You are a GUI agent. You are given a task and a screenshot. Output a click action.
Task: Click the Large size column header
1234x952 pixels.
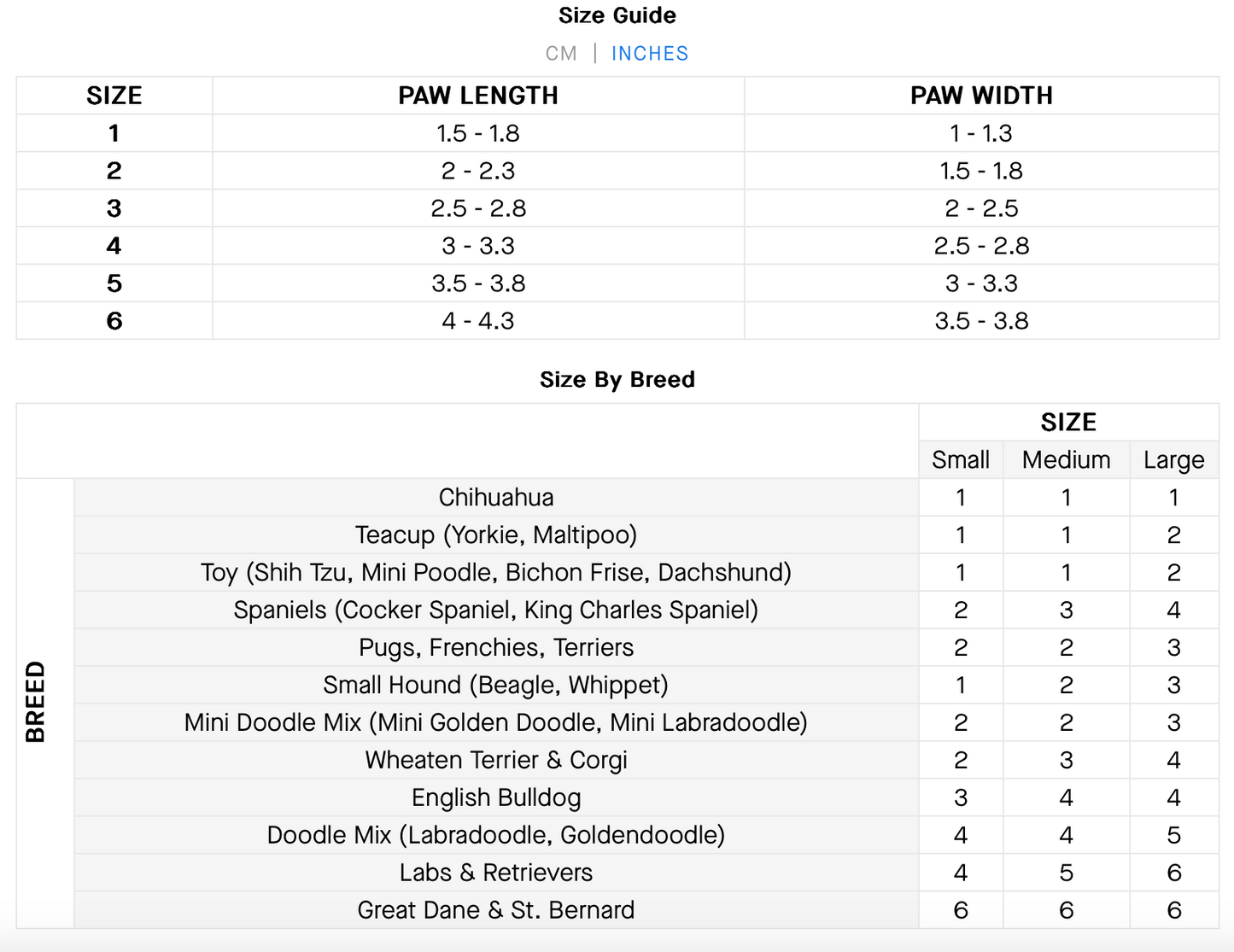pos(1173,460)
